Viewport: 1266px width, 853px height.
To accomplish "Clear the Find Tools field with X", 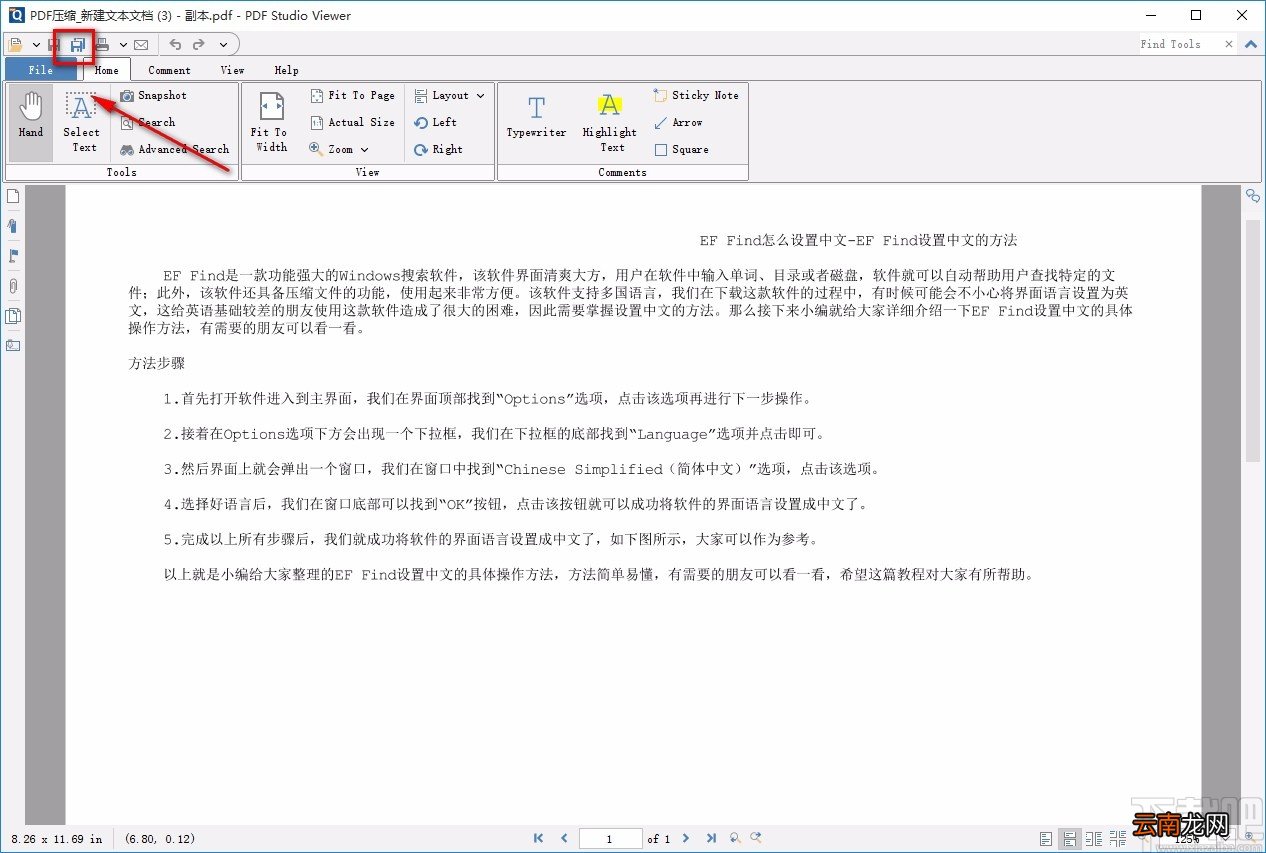I will point(1227,44).
